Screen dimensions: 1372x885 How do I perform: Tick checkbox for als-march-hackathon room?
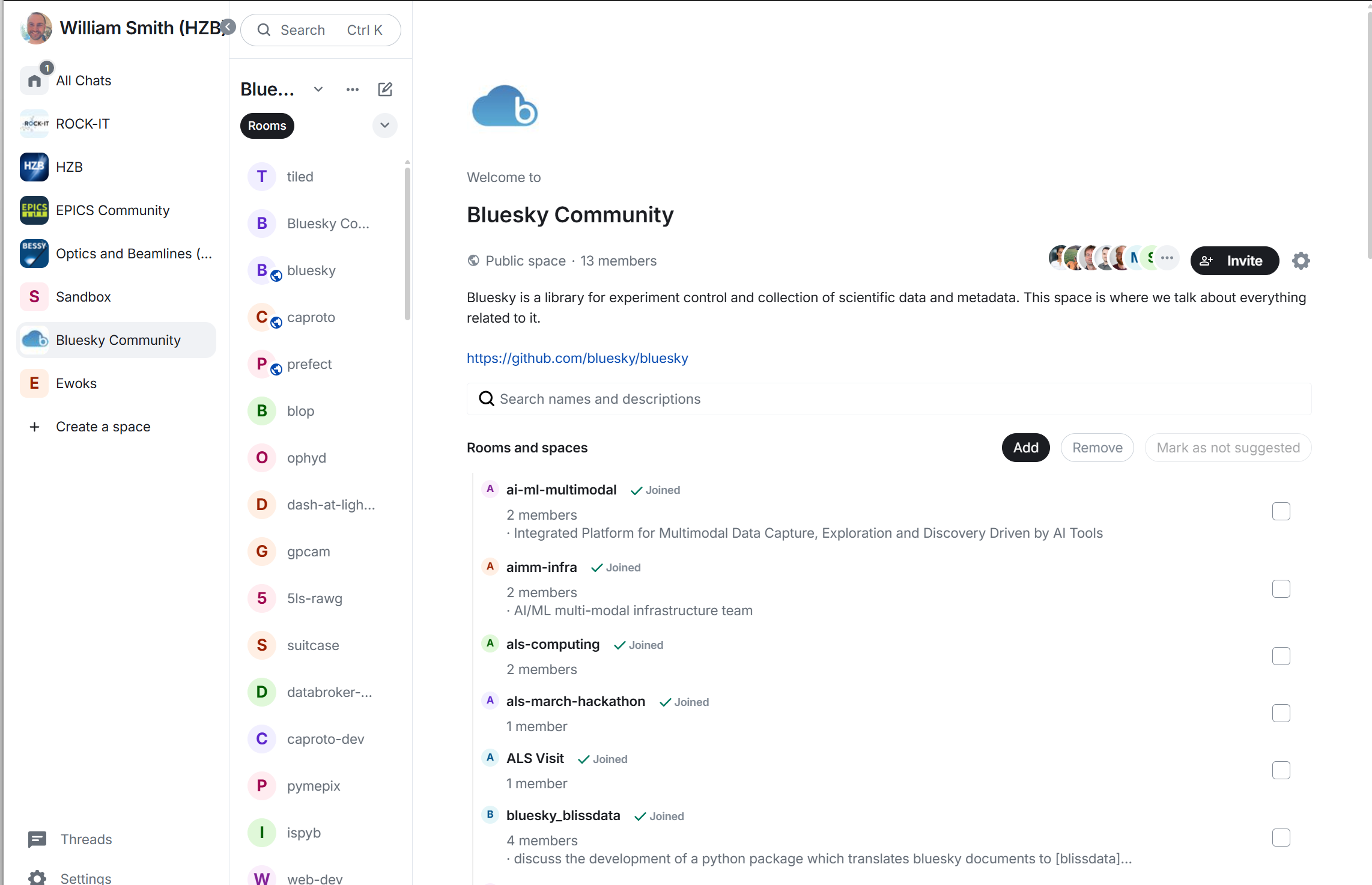click(1281, 713)
